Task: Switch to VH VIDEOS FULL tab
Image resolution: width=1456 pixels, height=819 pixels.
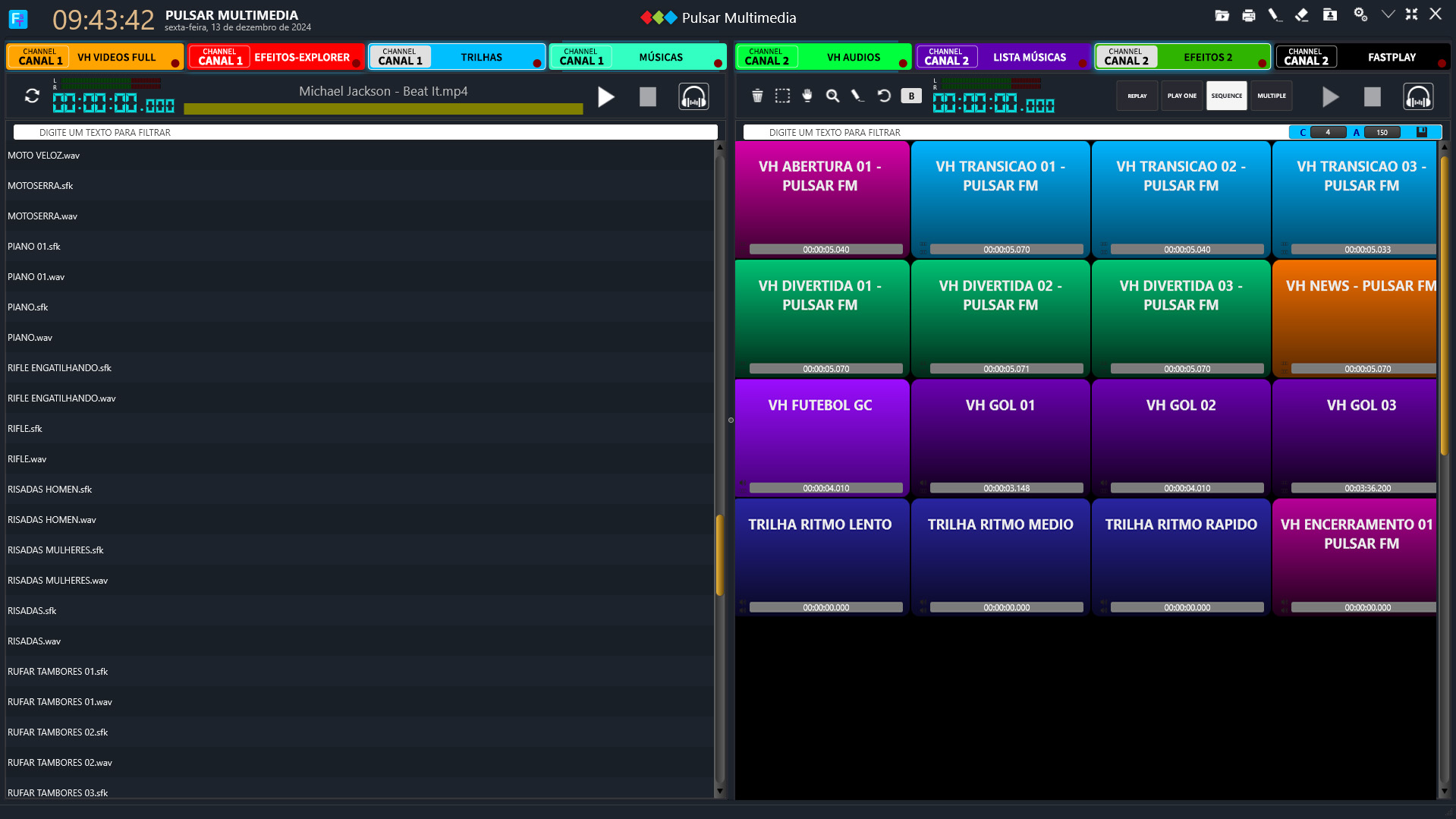Action: tap(95, 57)
